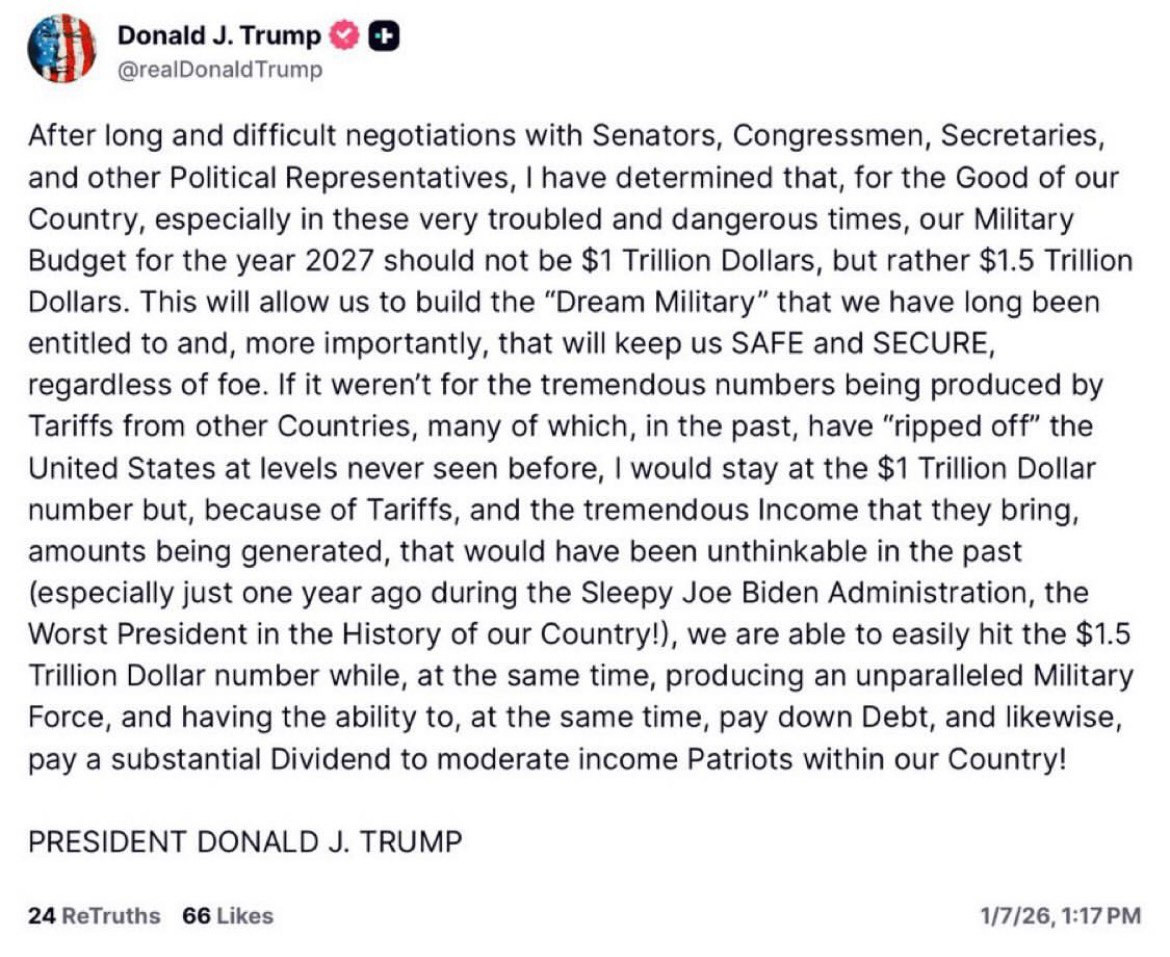This screenshot has height=957, width=1170.
Task: Click the 1/7/26, 1:17 PM timestamp
Action: coord(1061,915)
